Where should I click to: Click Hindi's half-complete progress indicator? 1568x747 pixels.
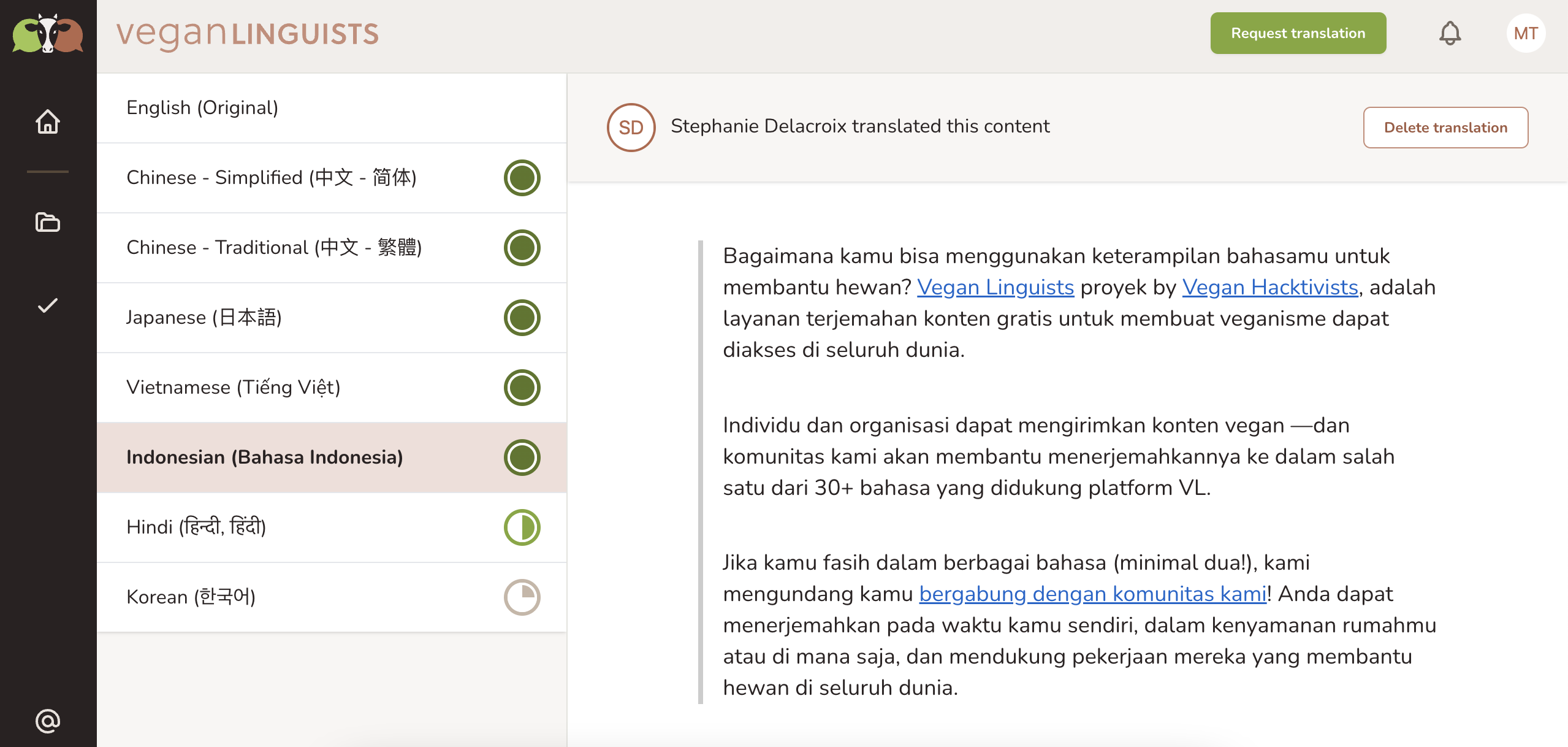(x=520, y=527)
